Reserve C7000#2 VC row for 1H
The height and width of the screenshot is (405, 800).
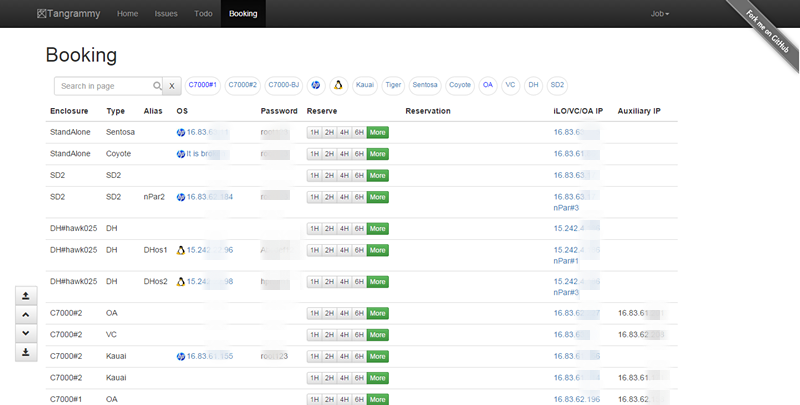[314, 335]
